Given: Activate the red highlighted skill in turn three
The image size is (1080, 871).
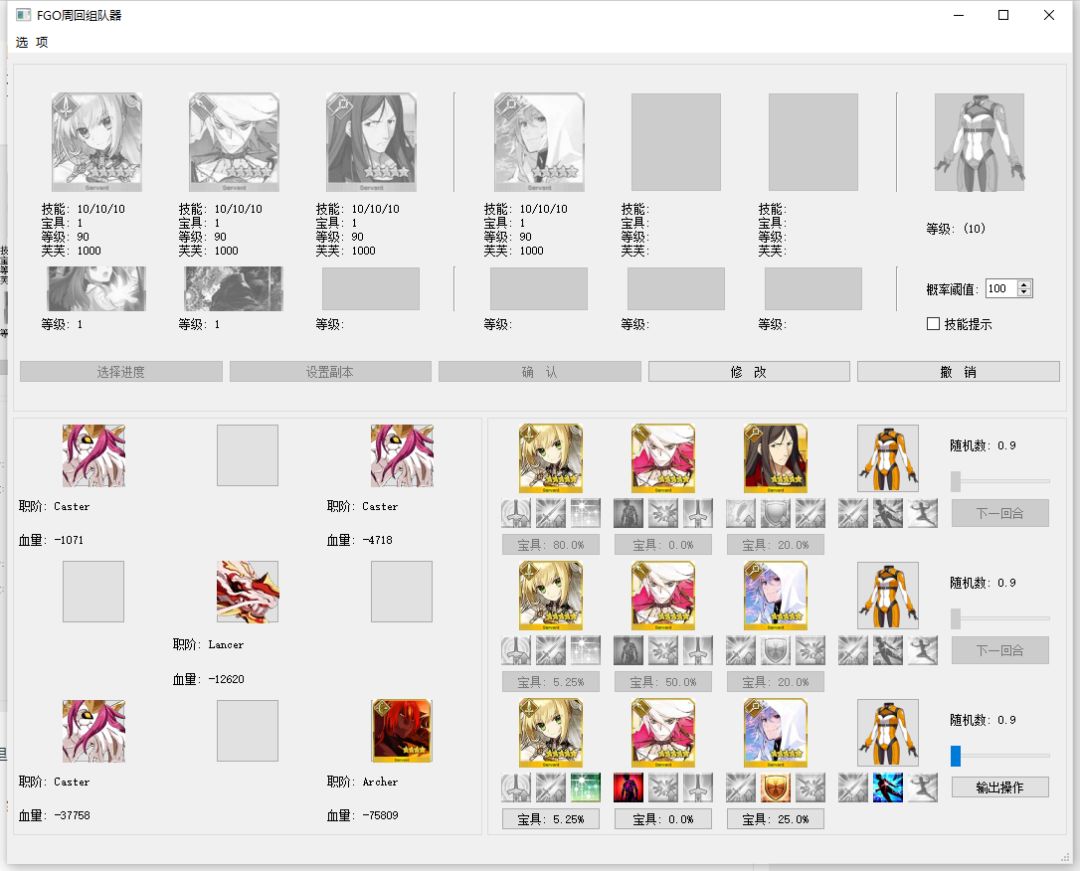Looking at the screenshot, I should tap(628, 788).
